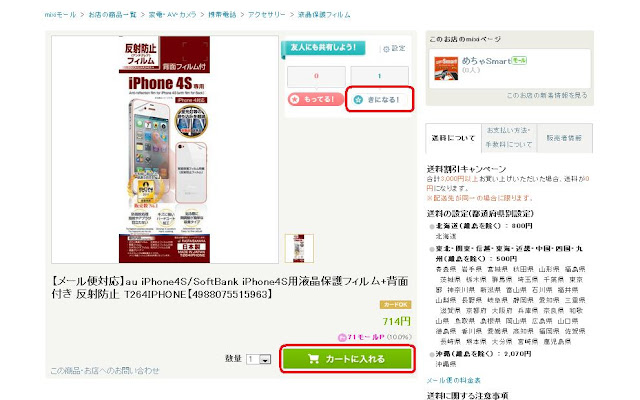The width and height of the screenshot is (640, 400).
Task: Open the 数量 quantity dropdown
Action: pos(259,359)
